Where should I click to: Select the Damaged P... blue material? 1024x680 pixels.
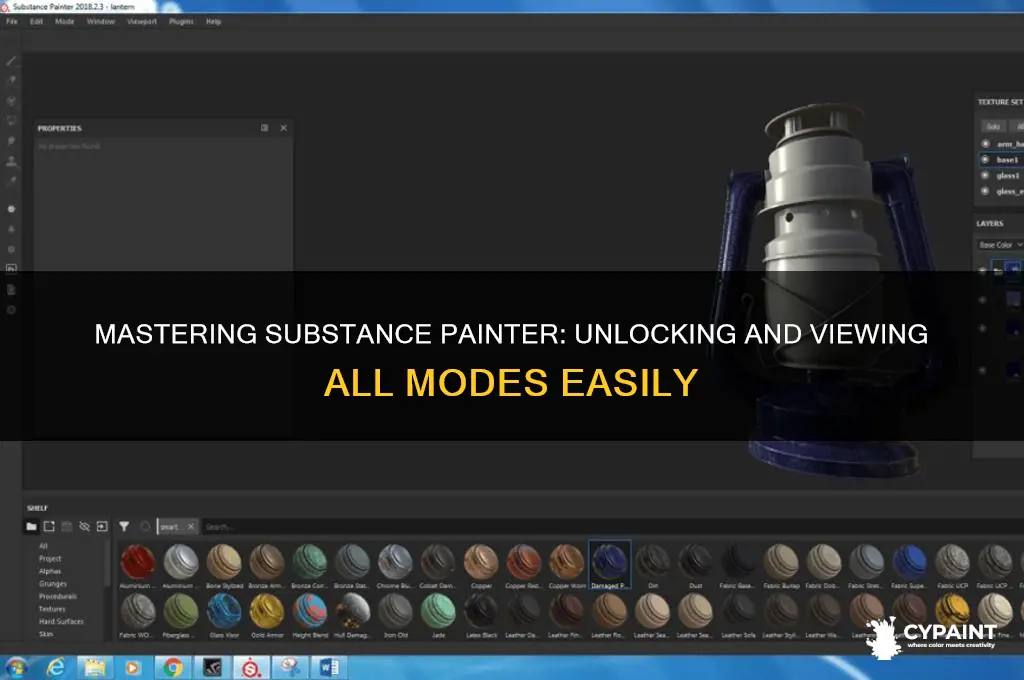click(x=610, y=566)
